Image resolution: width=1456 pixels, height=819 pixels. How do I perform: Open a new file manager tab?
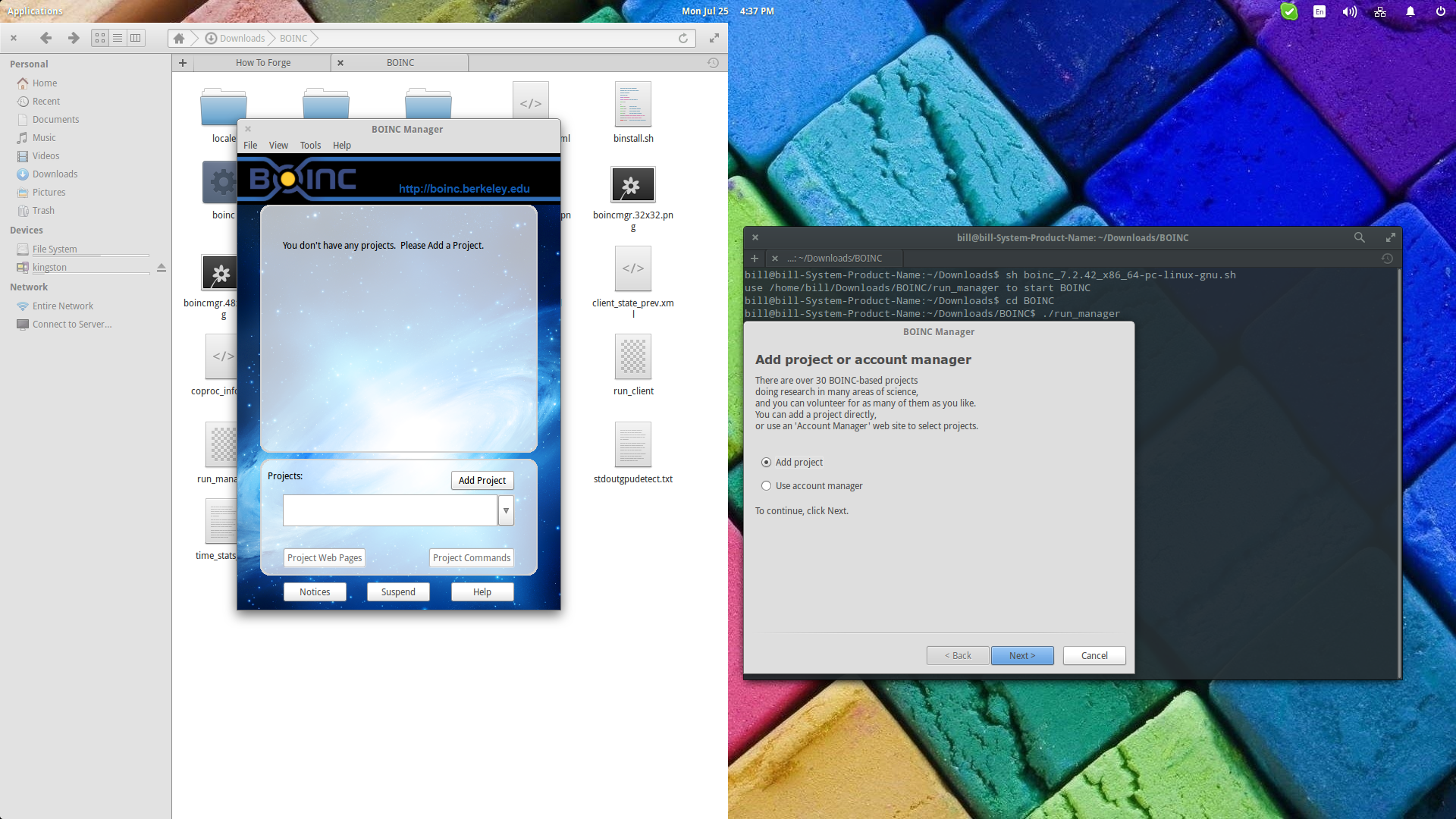pos(183,63)
